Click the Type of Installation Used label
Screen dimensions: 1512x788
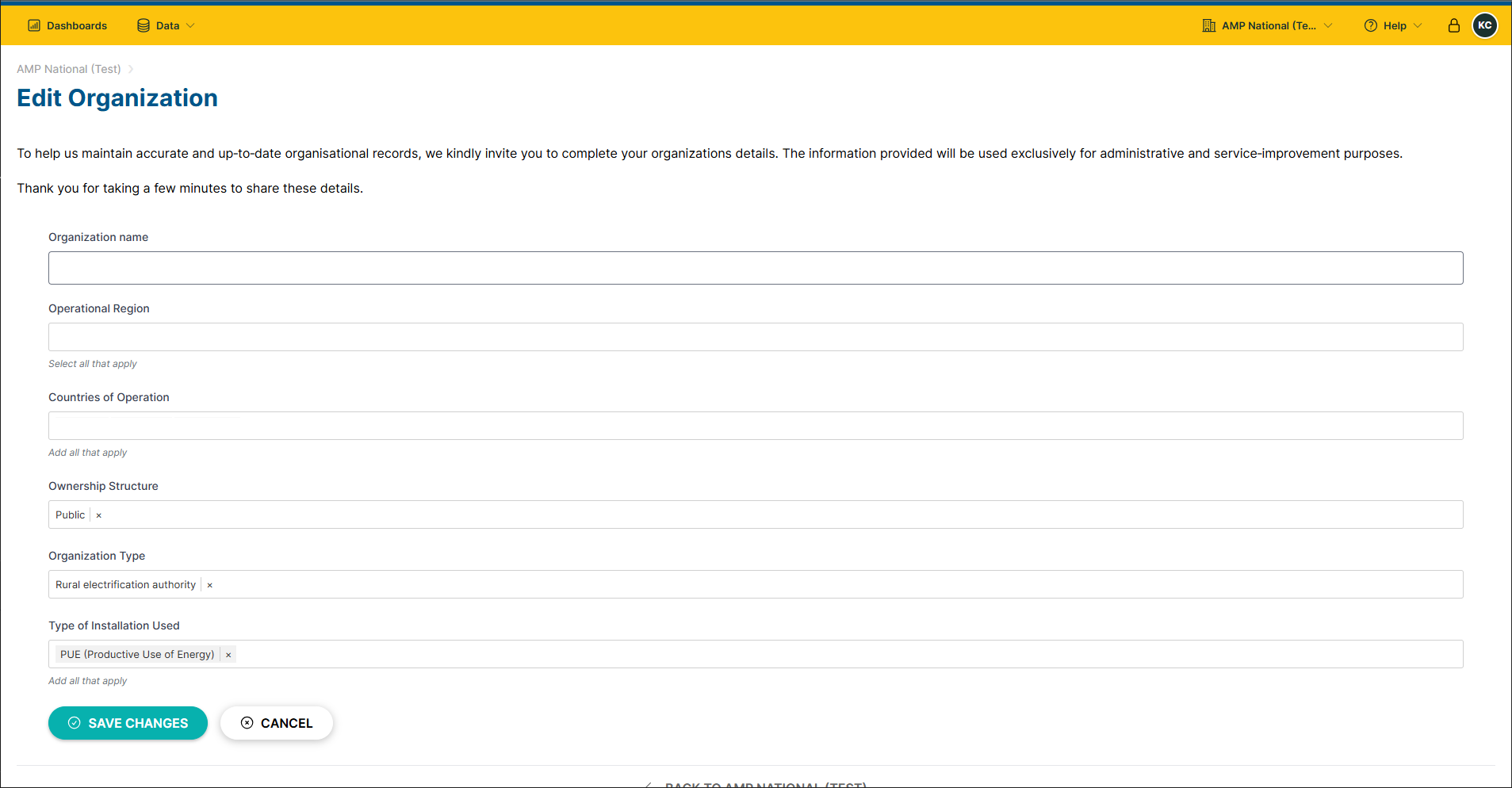point(114,625)
